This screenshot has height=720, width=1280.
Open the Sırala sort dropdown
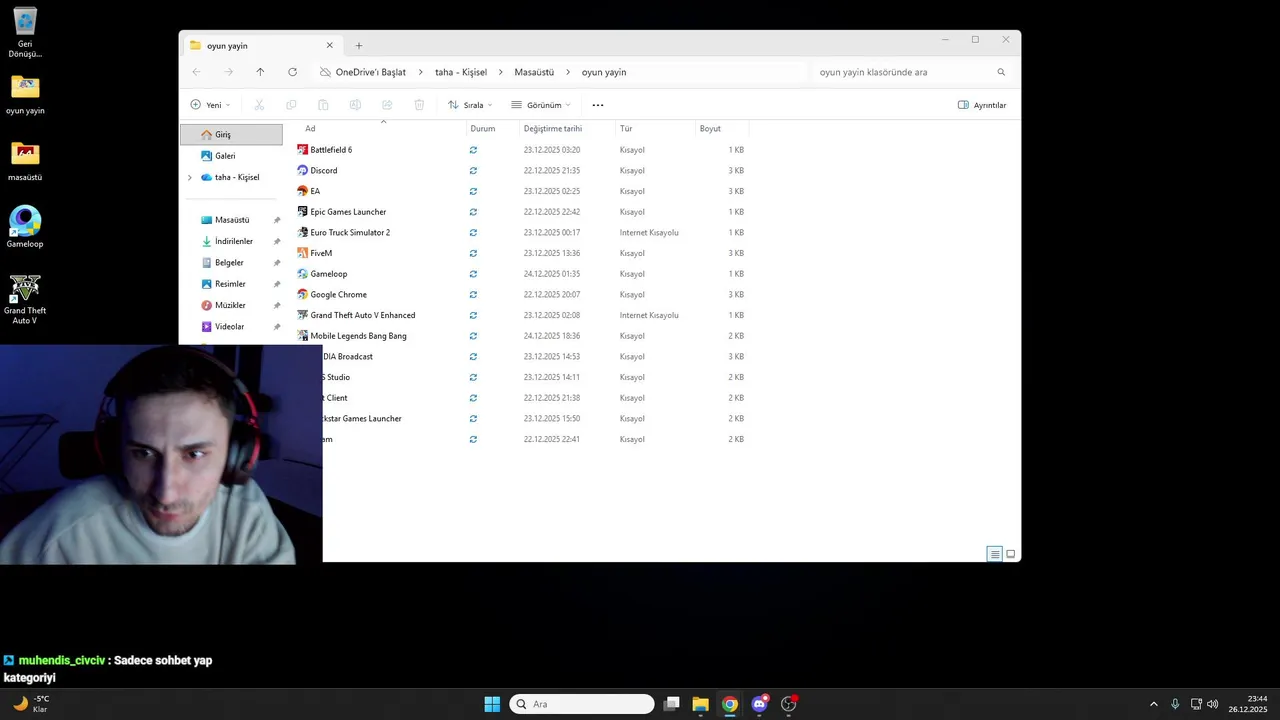pyautogui.click(x=470, y=105)
